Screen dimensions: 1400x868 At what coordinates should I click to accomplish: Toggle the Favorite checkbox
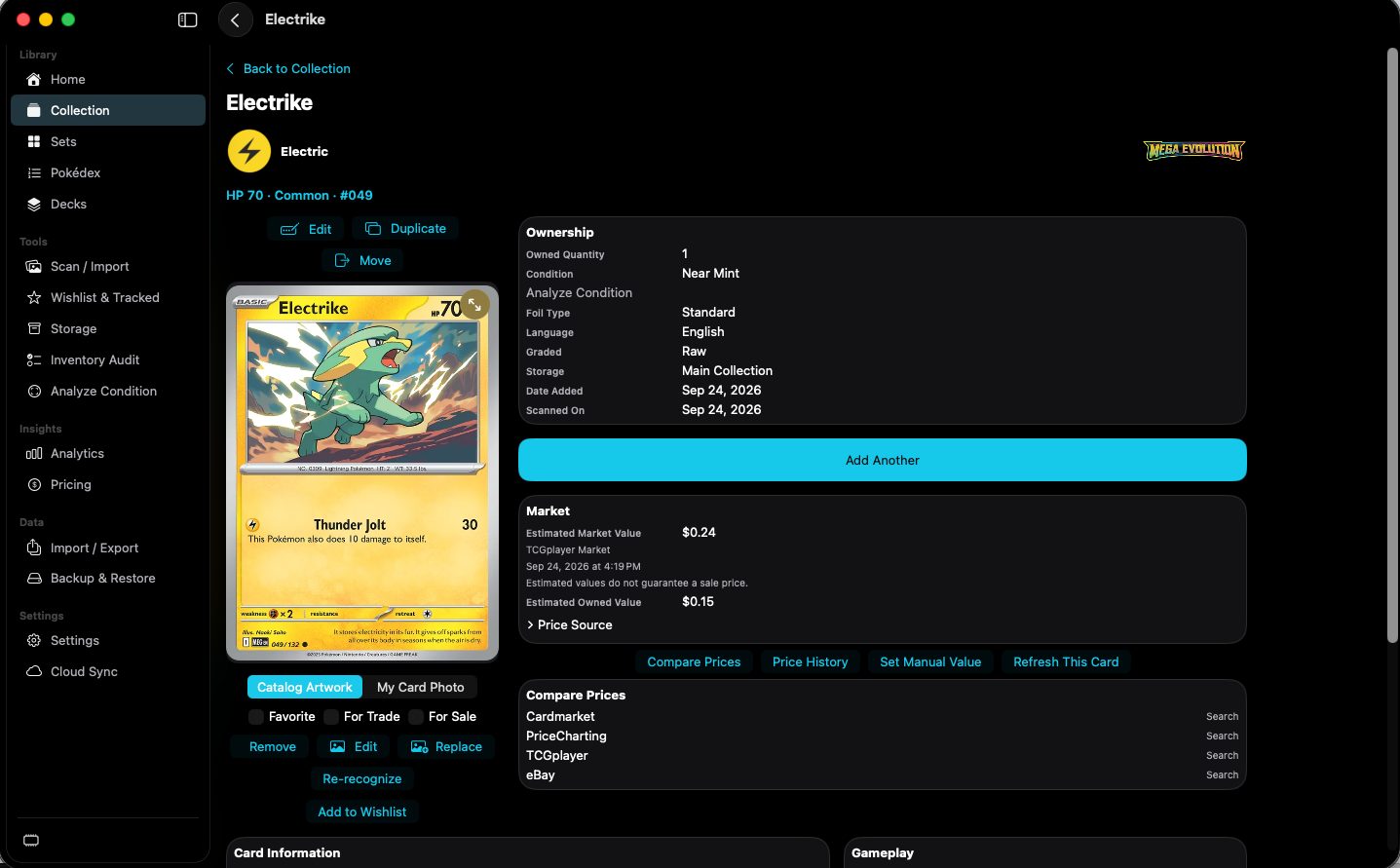[256, 716]
